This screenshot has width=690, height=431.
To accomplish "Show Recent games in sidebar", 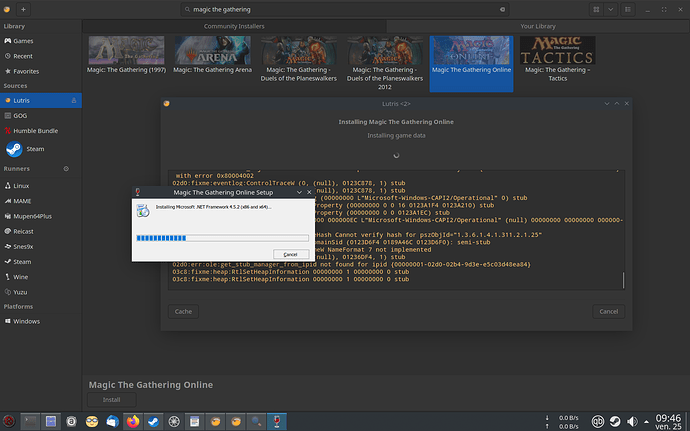I will coord(40,56).
